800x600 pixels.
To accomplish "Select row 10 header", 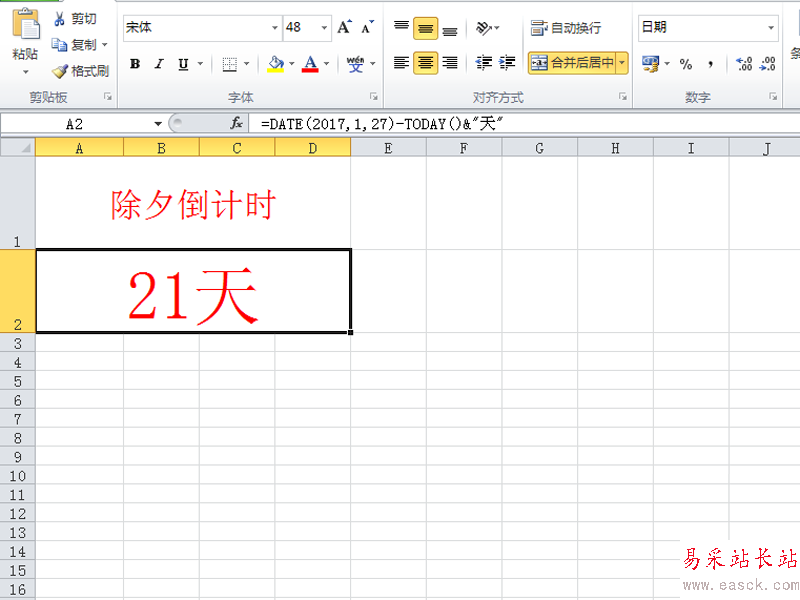I will [x=17, y=476].
